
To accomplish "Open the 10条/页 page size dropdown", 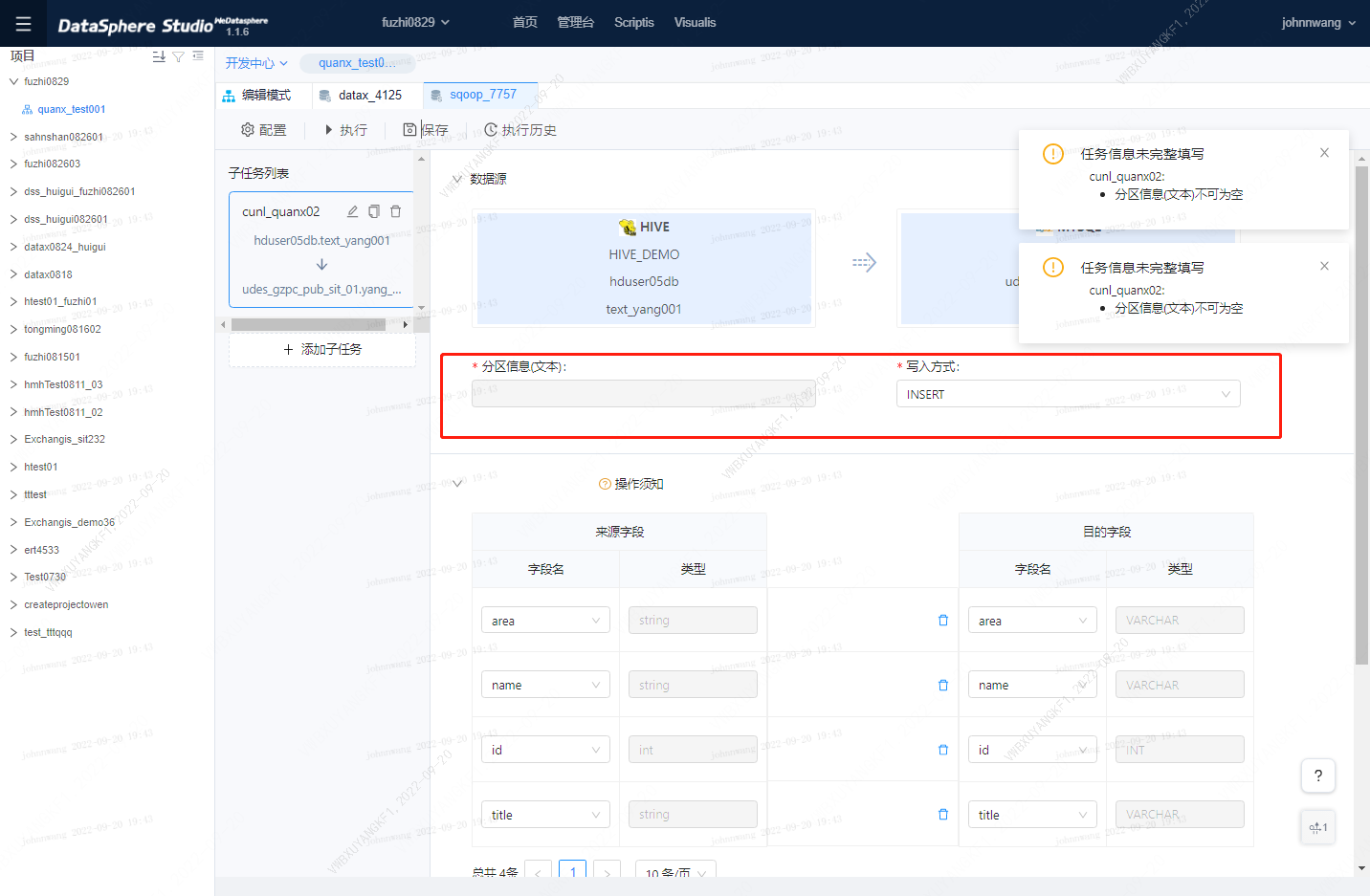I will point(674,871).
